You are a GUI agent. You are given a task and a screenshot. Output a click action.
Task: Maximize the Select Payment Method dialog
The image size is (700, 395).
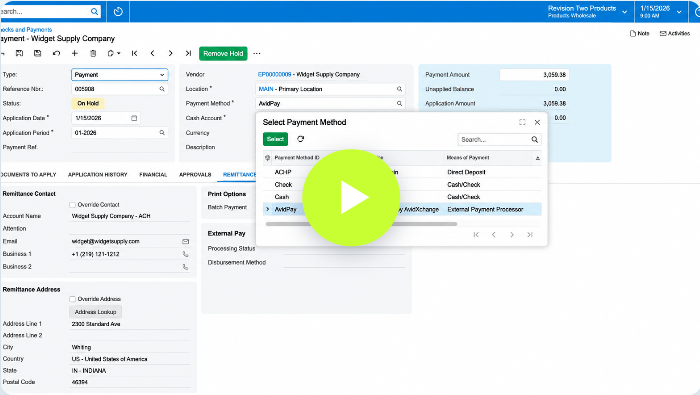point(522,122)
